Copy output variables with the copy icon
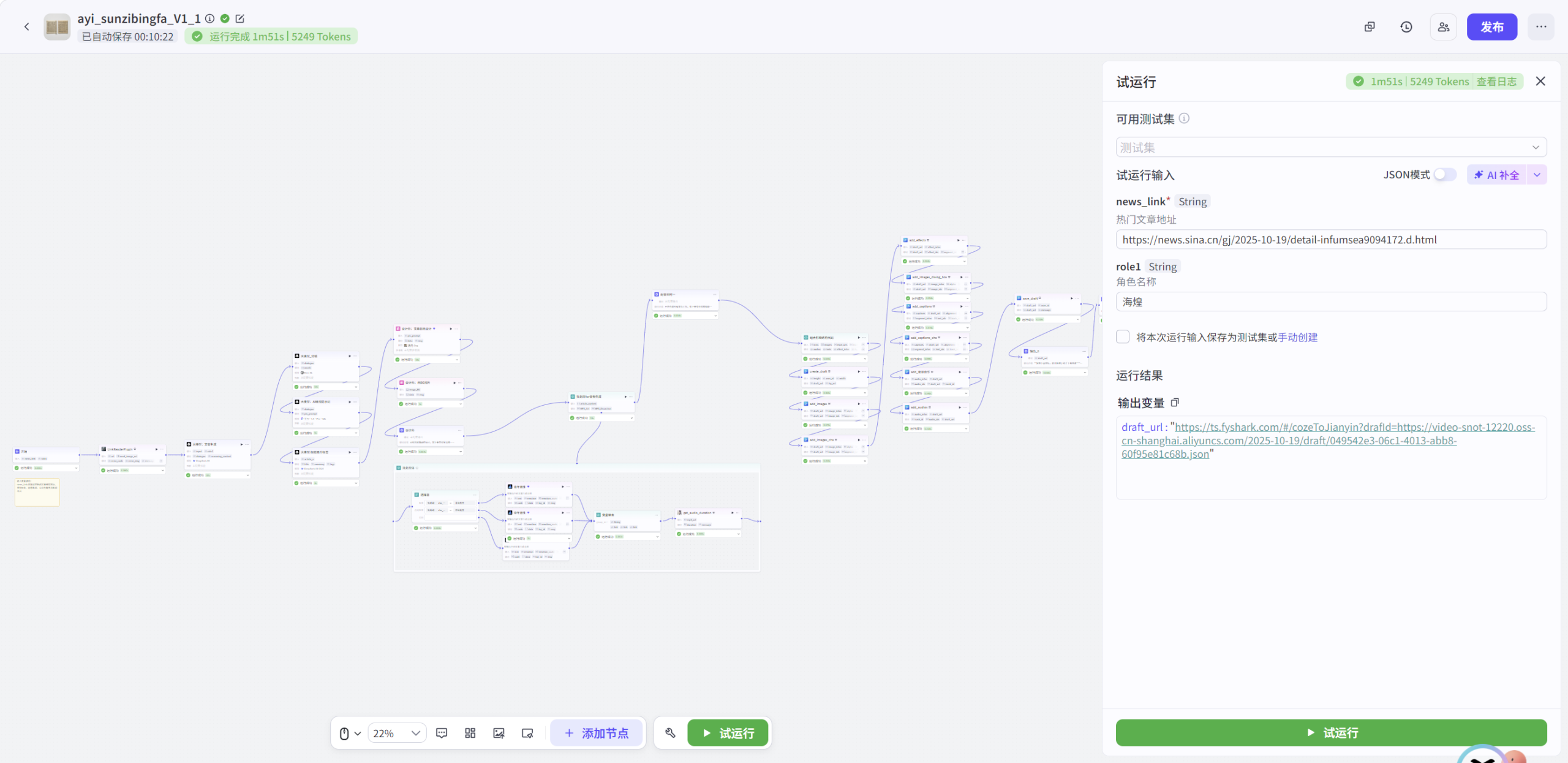The image size is (1568, 763). [x=1175, y=403]
